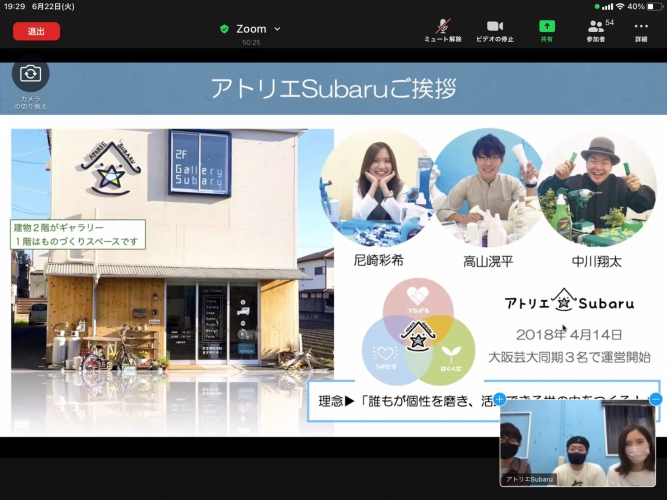The height and width of the screenshot is (500, 667).
Task: Open the Zoom meeting info dropdown
Action: [257, 29]
